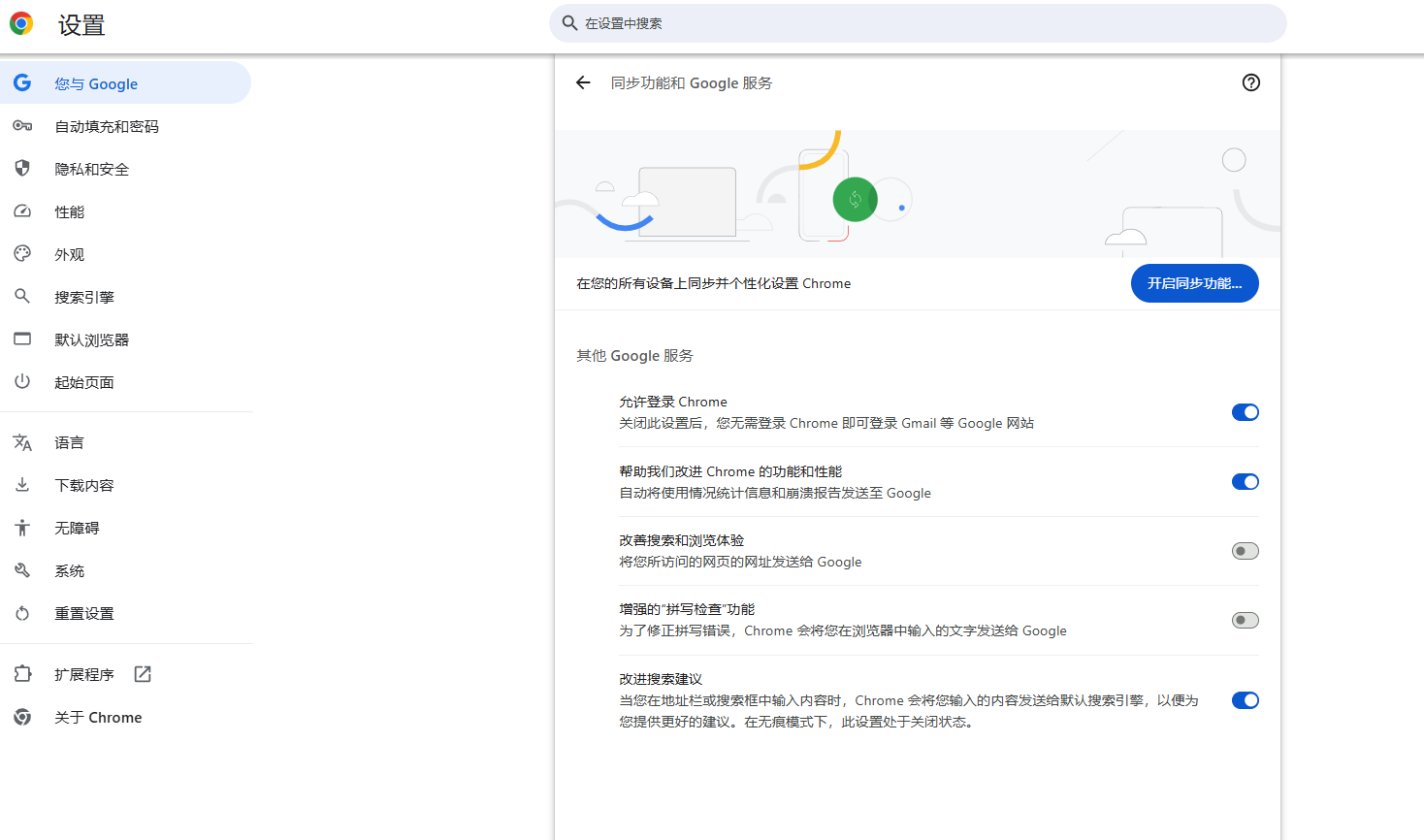Click the 同步功能和 Google 服务 page title
Viewport: 1424px width, 840px height.
click(692, 83)
